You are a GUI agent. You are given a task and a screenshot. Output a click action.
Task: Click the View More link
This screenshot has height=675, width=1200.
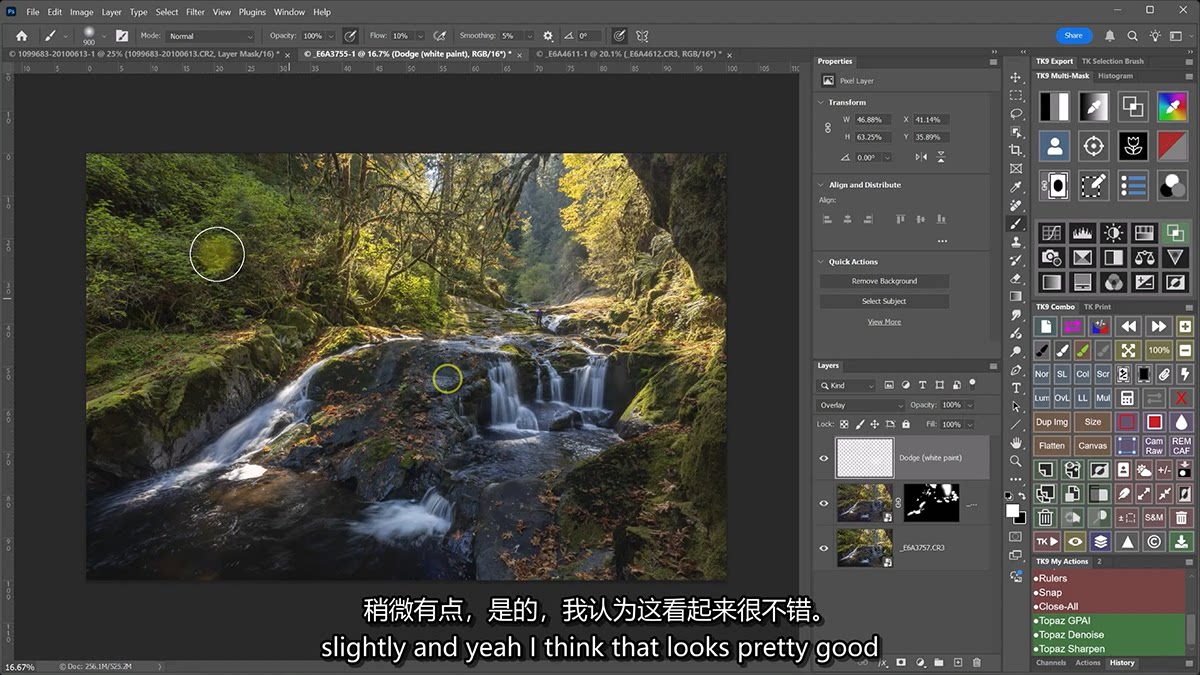884,322
